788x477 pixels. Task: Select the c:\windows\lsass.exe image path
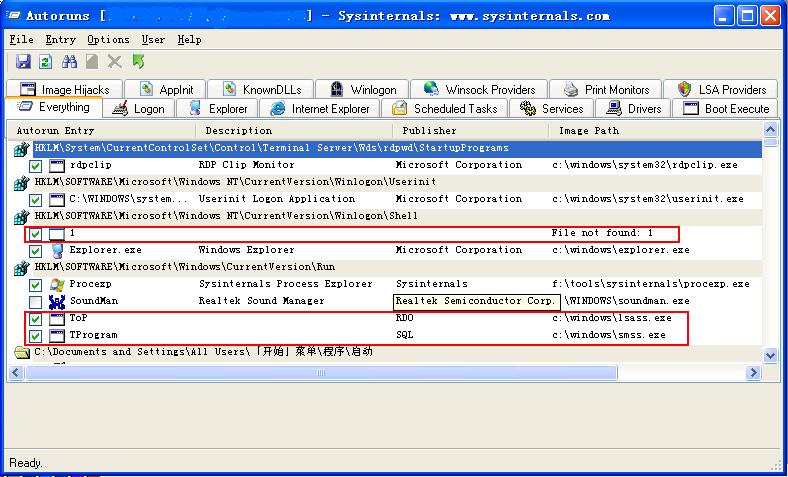[x=612, y=318]
